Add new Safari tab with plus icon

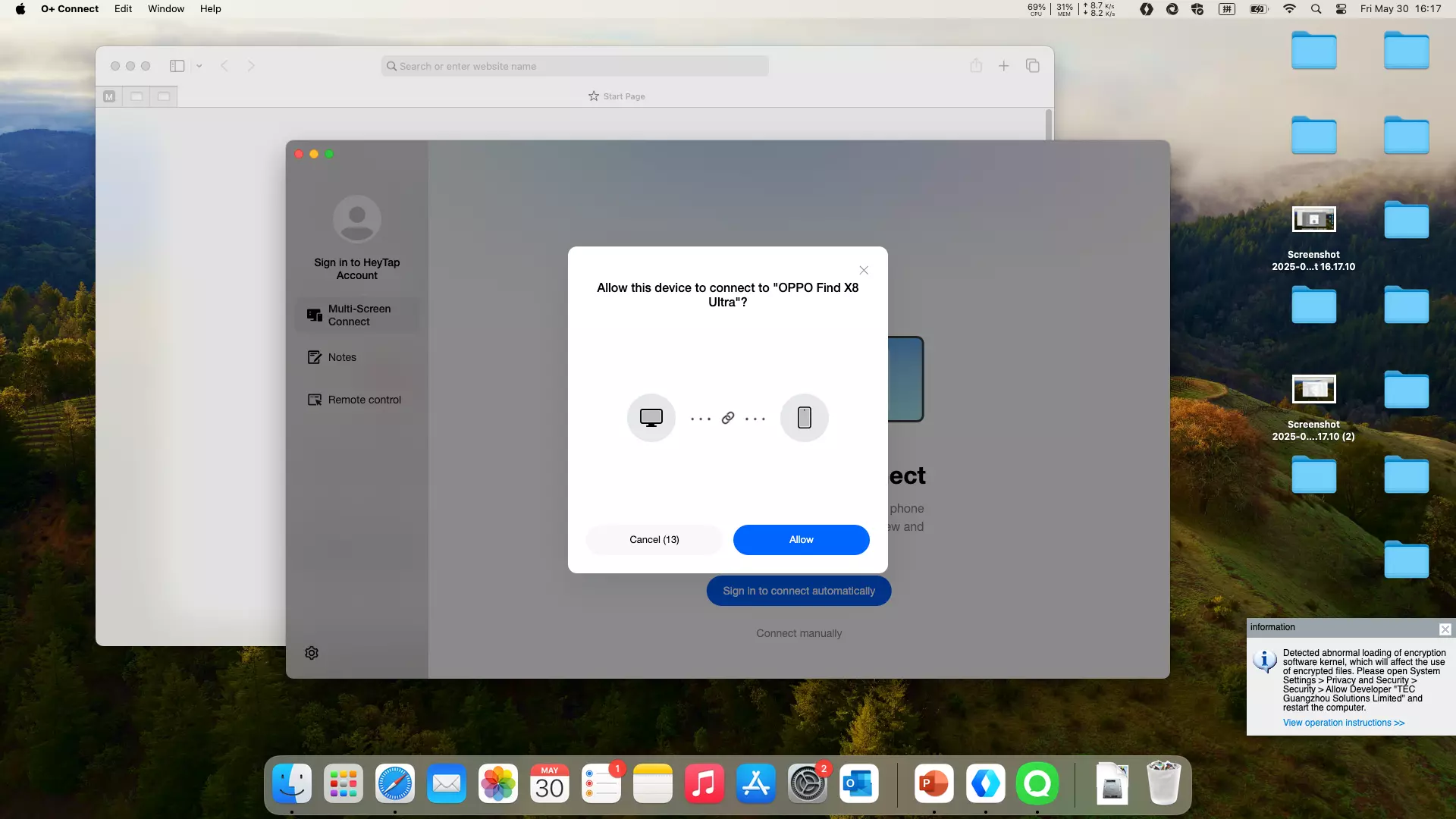click(x=1003, y=66)
